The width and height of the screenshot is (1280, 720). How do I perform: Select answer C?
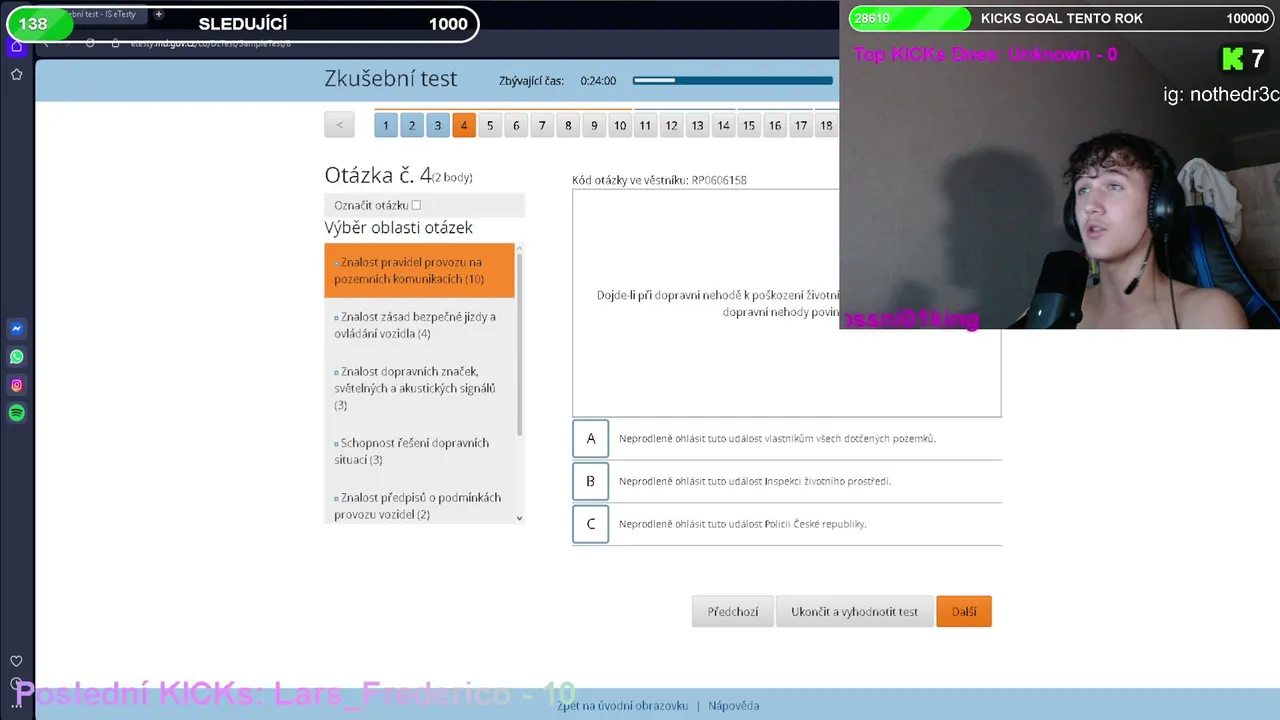tap(590, 524)
